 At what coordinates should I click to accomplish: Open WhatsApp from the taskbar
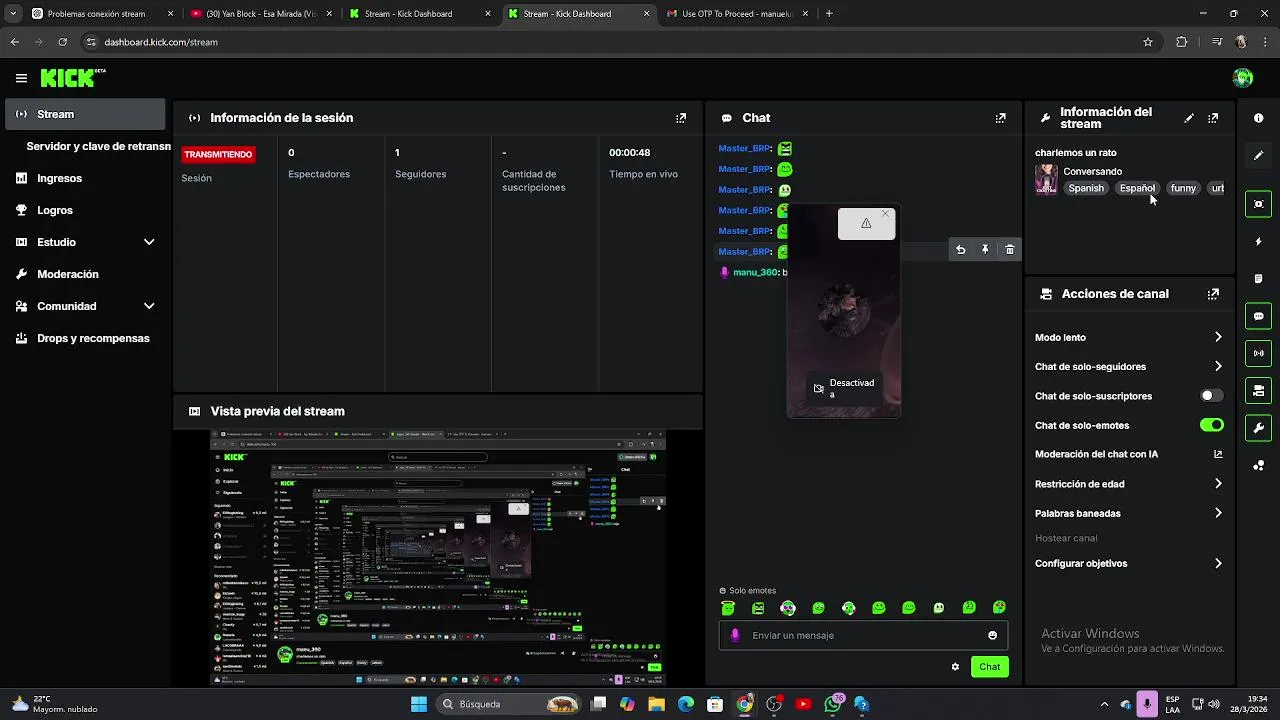[x=832, y=704]
